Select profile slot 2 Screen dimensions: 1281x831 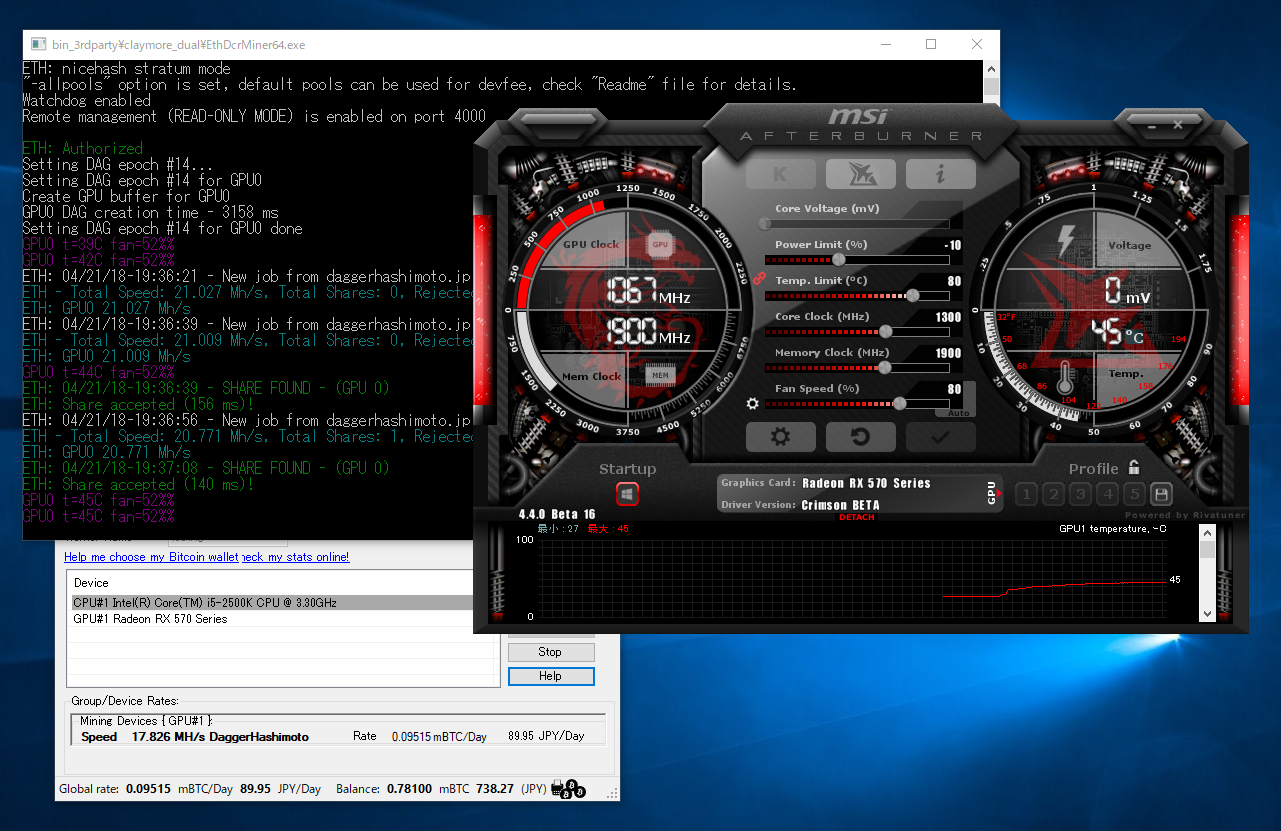[x=1053, y=494]
